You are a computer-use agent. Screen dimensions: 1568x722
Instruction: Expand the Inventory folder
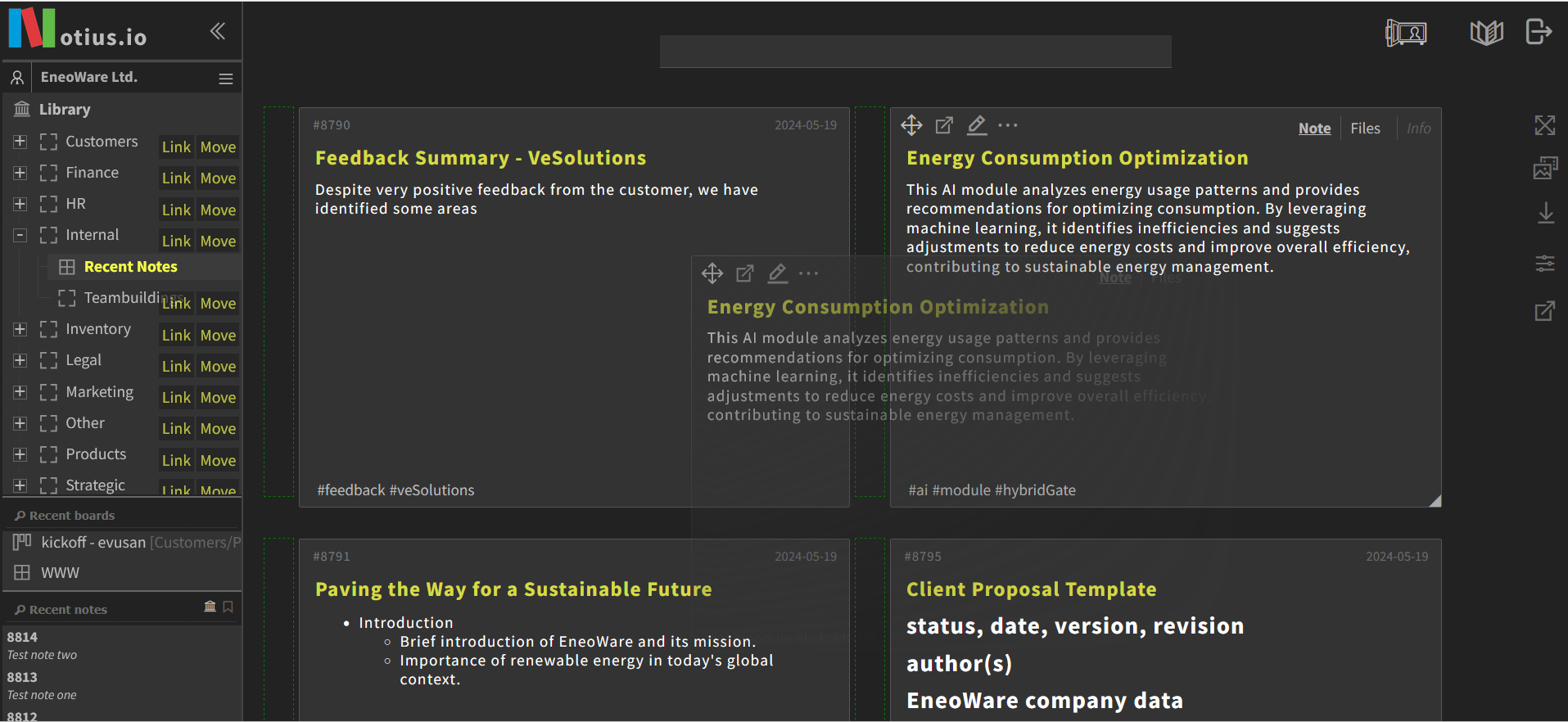tap(20, 329)
